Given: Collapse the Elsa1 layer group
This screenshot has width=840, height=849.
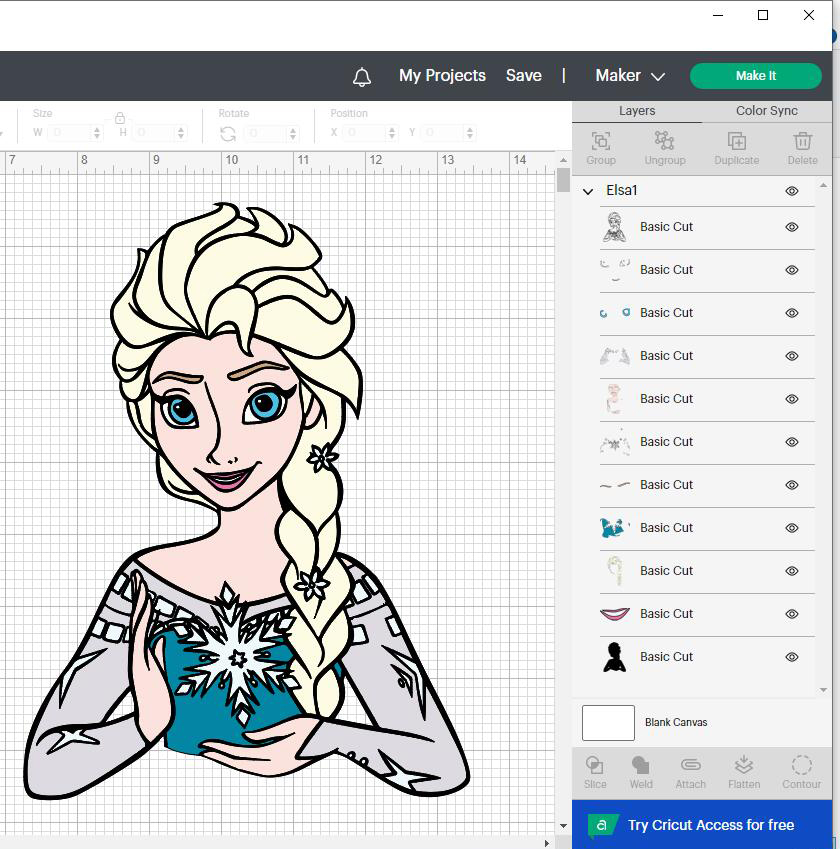Looking at the screenshot, I should [x=588, y=191].
